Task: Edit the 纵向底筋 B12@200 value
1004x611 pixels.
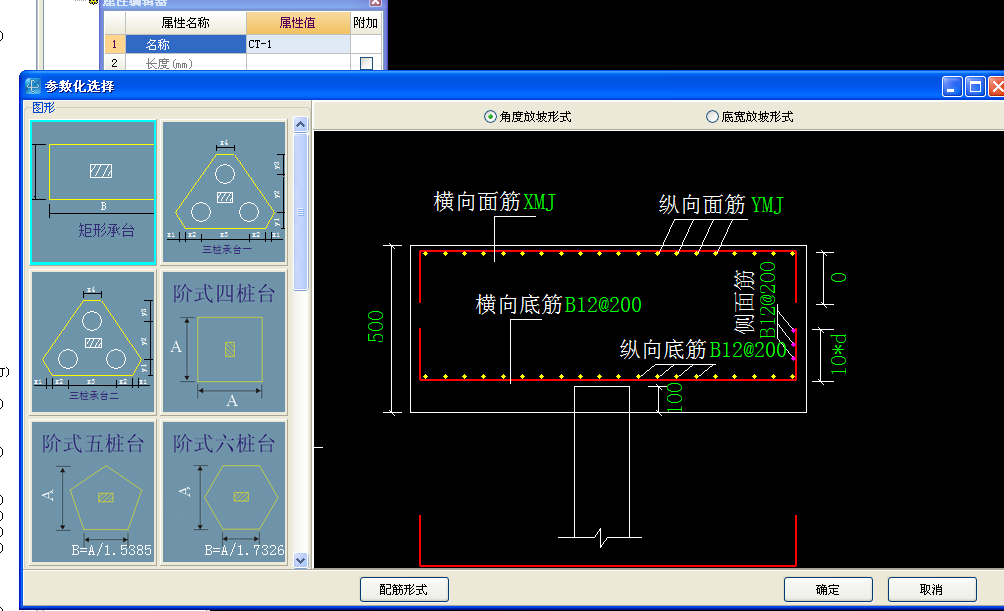Action: 748,350
